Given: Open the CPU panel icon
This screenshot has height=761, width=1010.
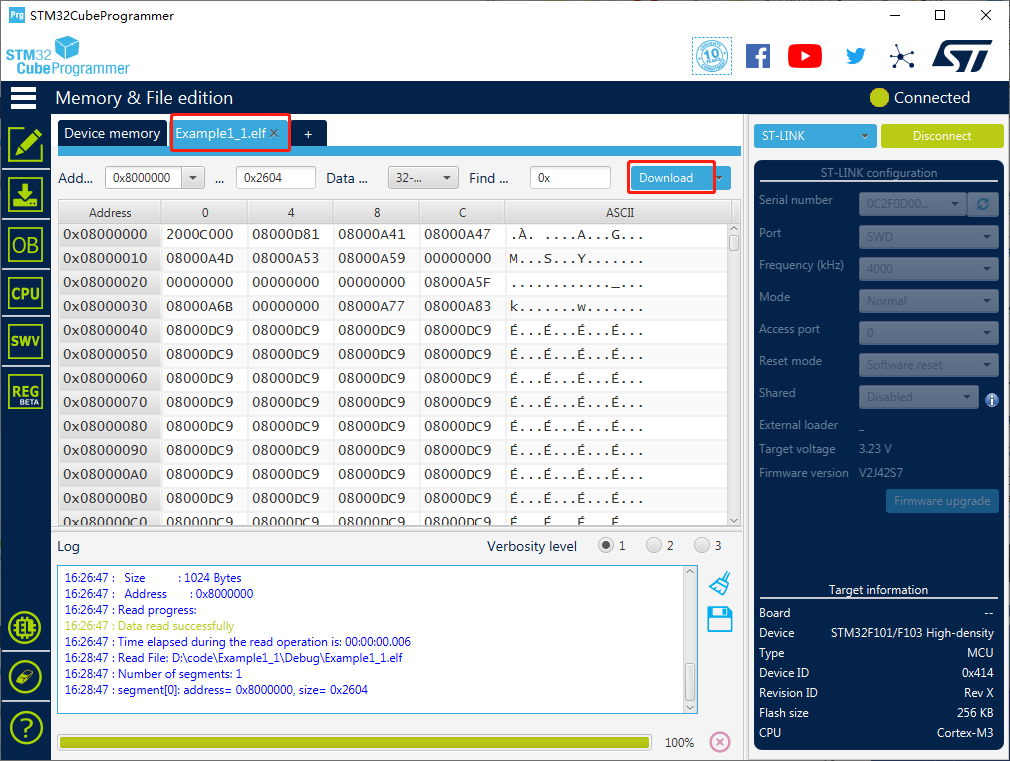Looking at the screenshot, I should pyautogui.click(x=25, y=294).
